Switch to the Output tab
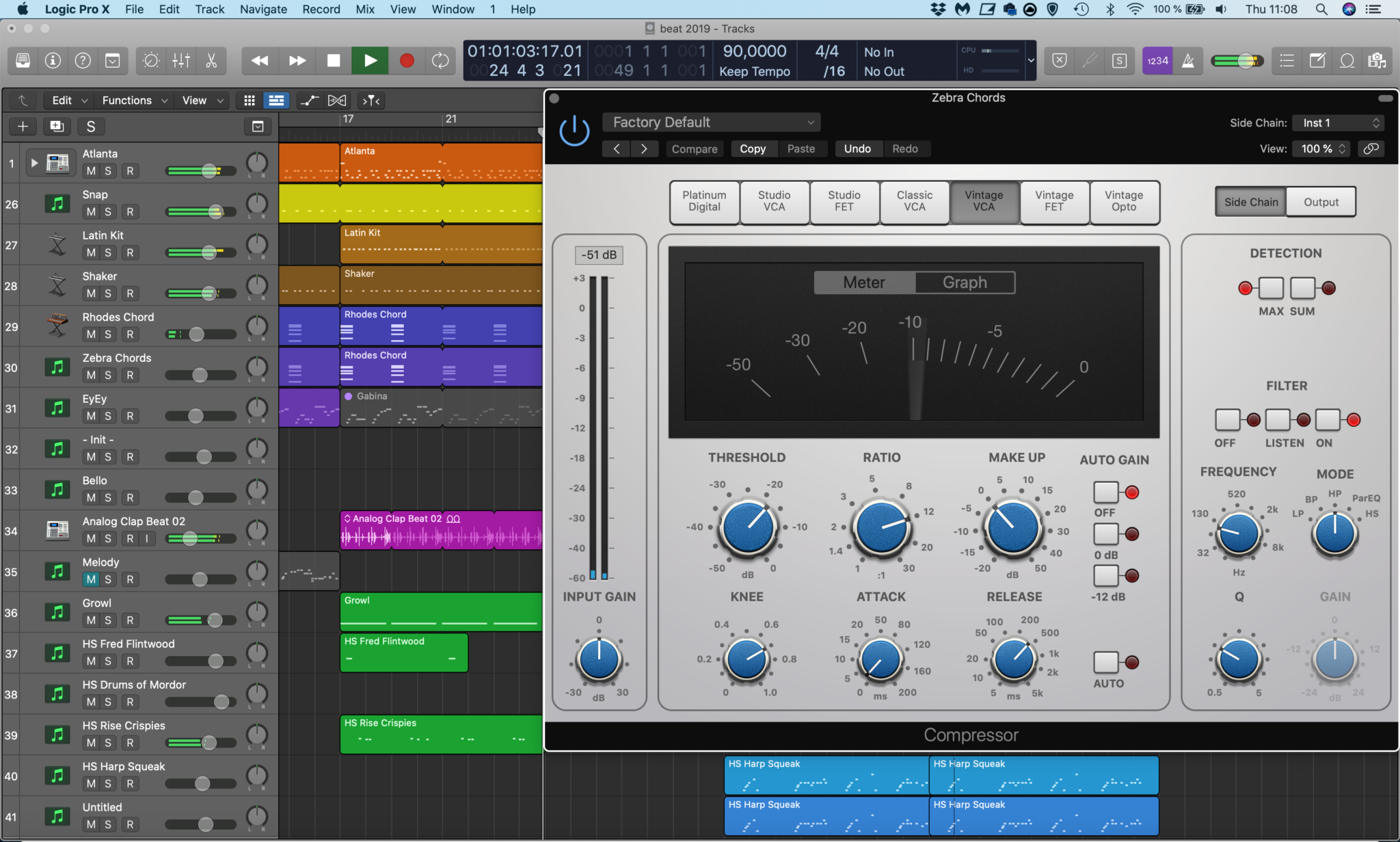1400x842 pixels. click(x=1321, y=202)
